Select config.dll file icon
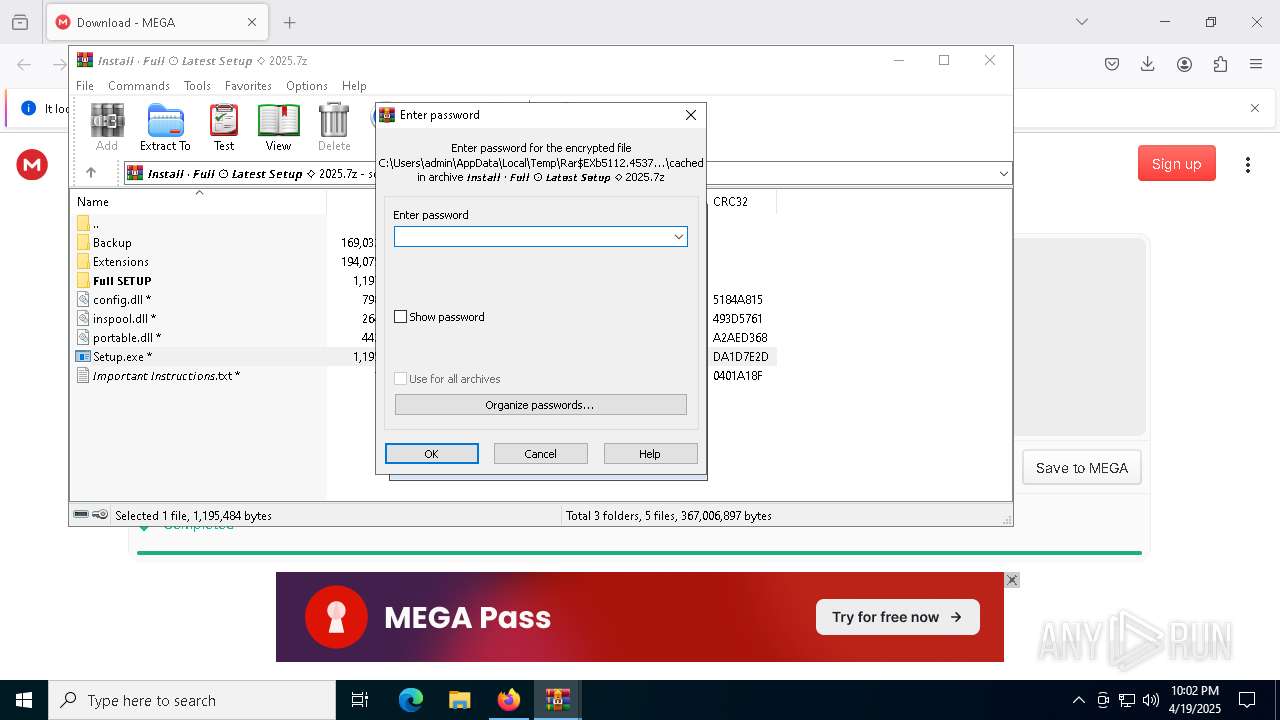The width and height of the screenshot is (1280, 720). (x=83, y=299)
